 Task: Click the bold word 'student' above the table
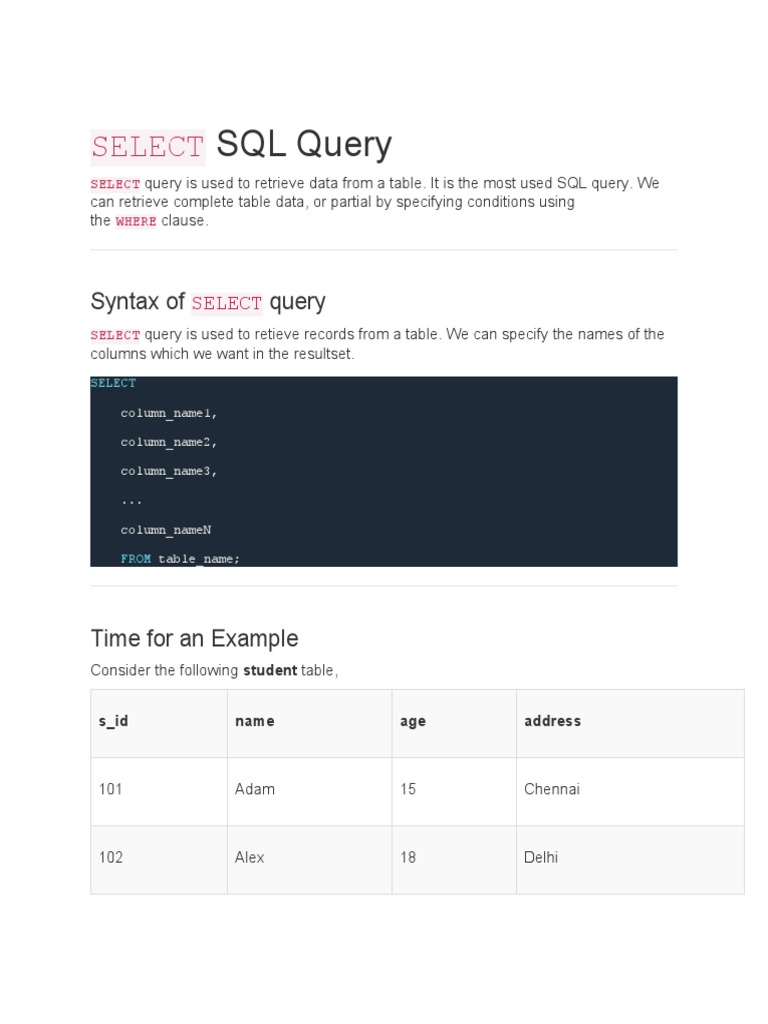[270, 670]
